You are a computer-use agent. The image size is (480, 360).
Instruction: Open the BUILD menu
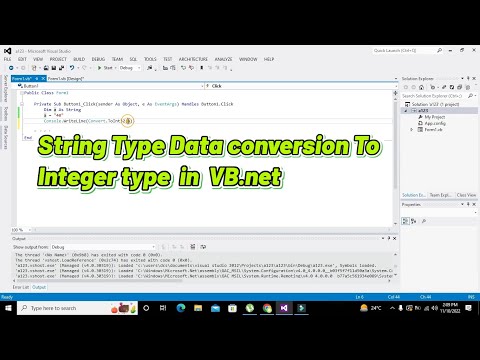[79, 59]
